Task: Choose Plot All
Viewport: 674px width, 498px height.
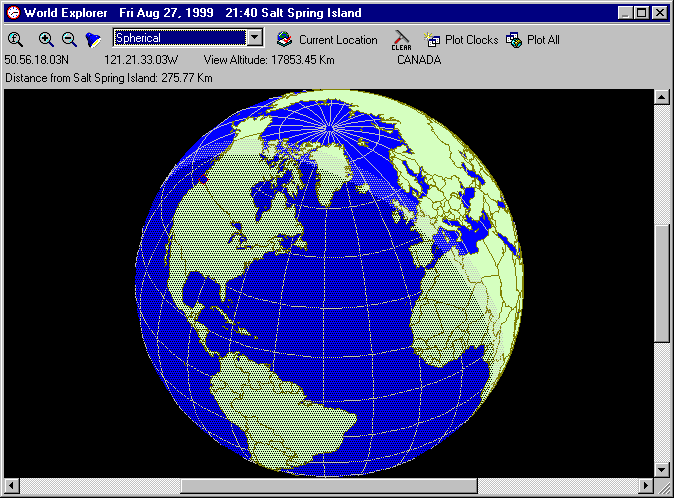Action: pyautogui.click(x=543, y=40)
